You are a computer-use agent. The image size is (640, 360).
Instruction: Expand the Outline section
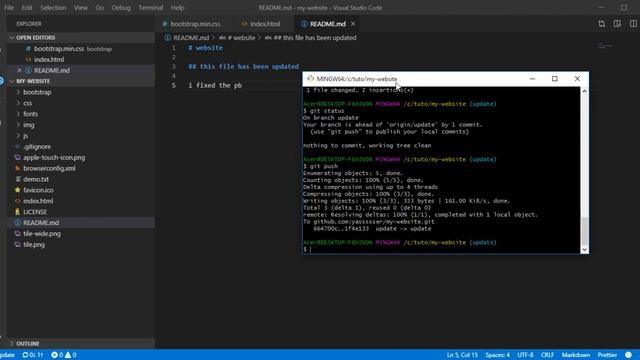(x=81, y=344)
